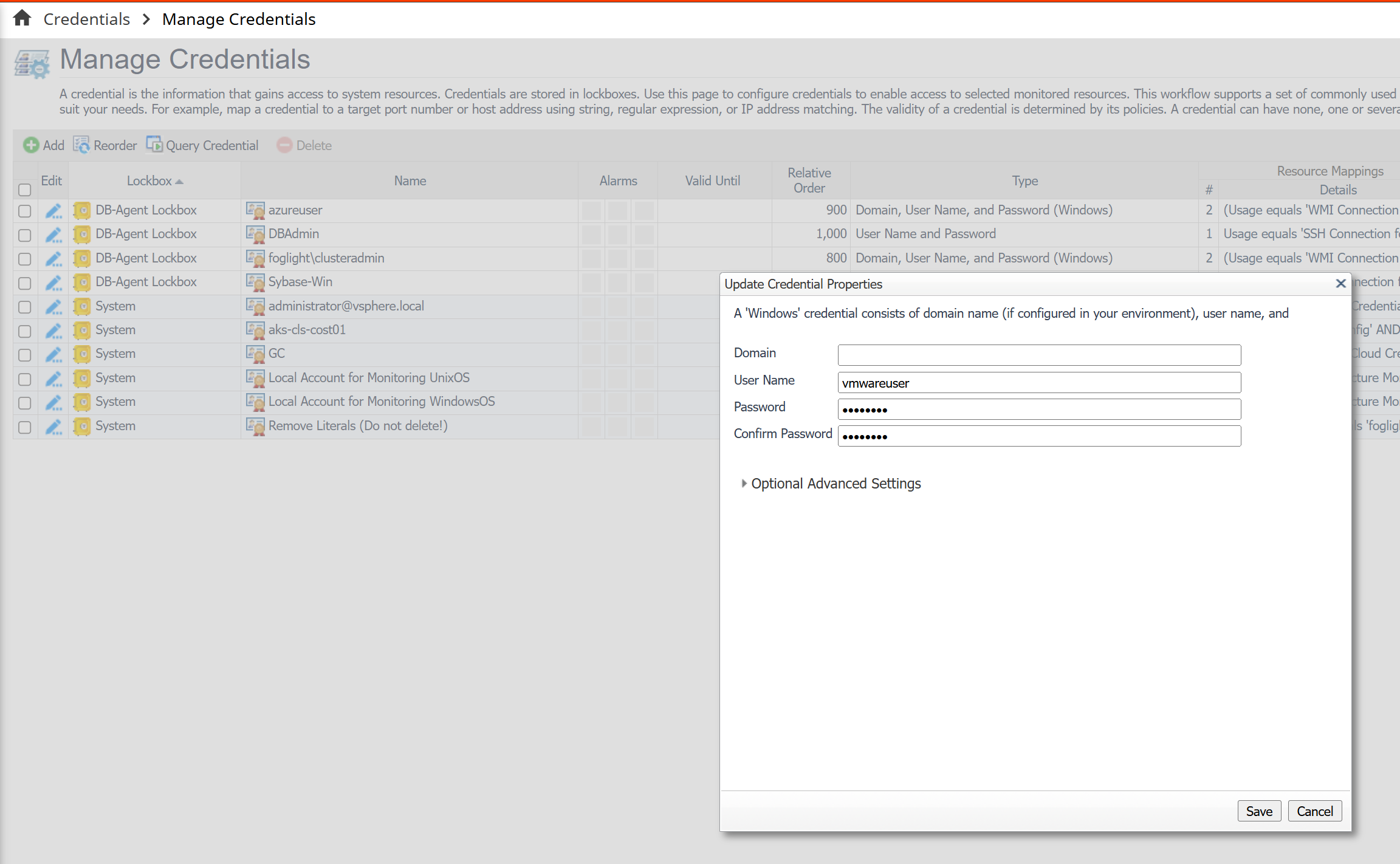Check the row checkbox for foglight\clusteradmin
1400x864 pixels.
pos(24,259)
